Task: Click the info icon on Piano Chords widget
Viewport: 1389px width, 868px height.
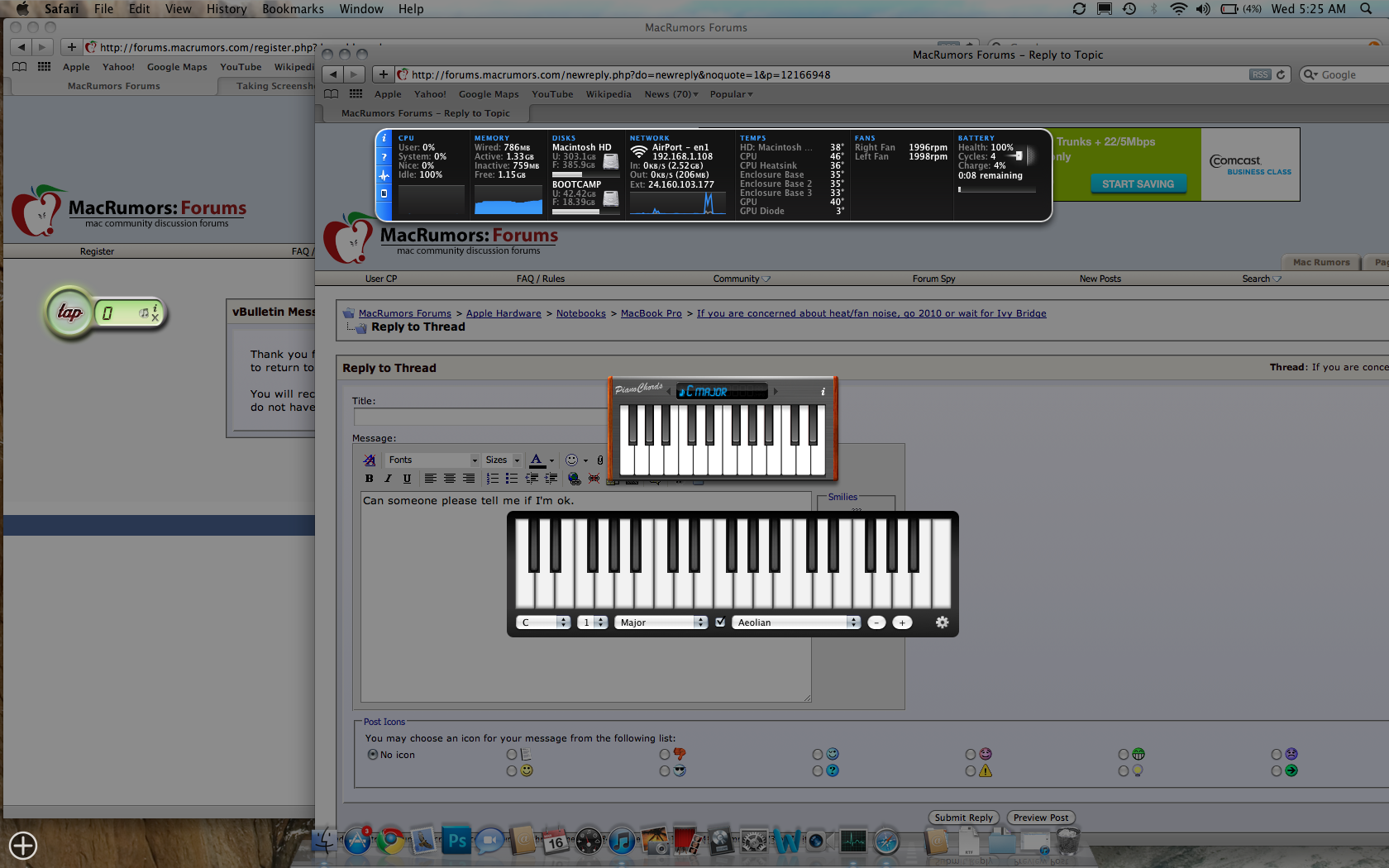Action: (x=823, y=391)
